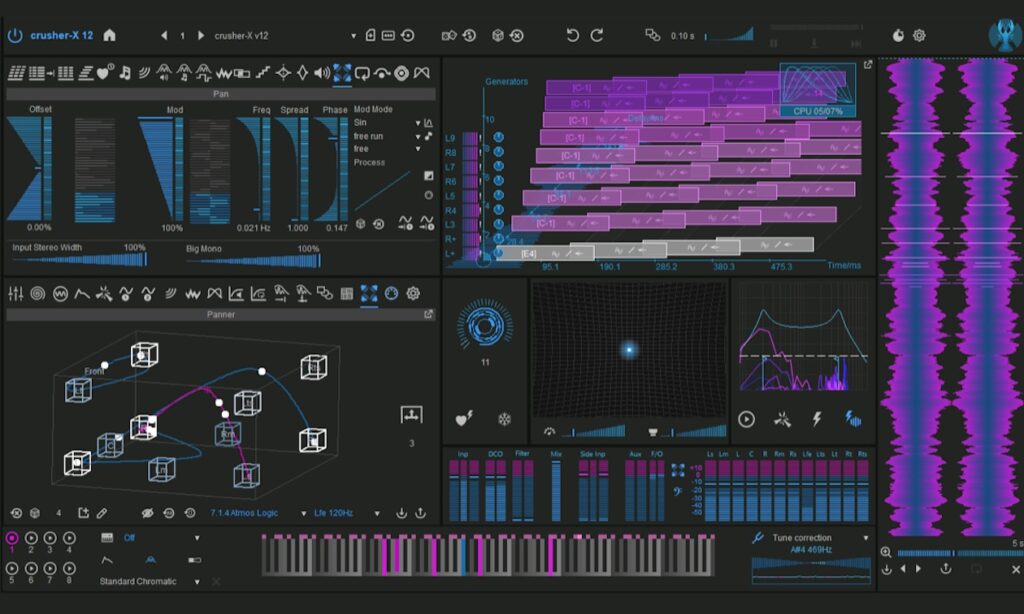Click the home icon in top bar

109,36
